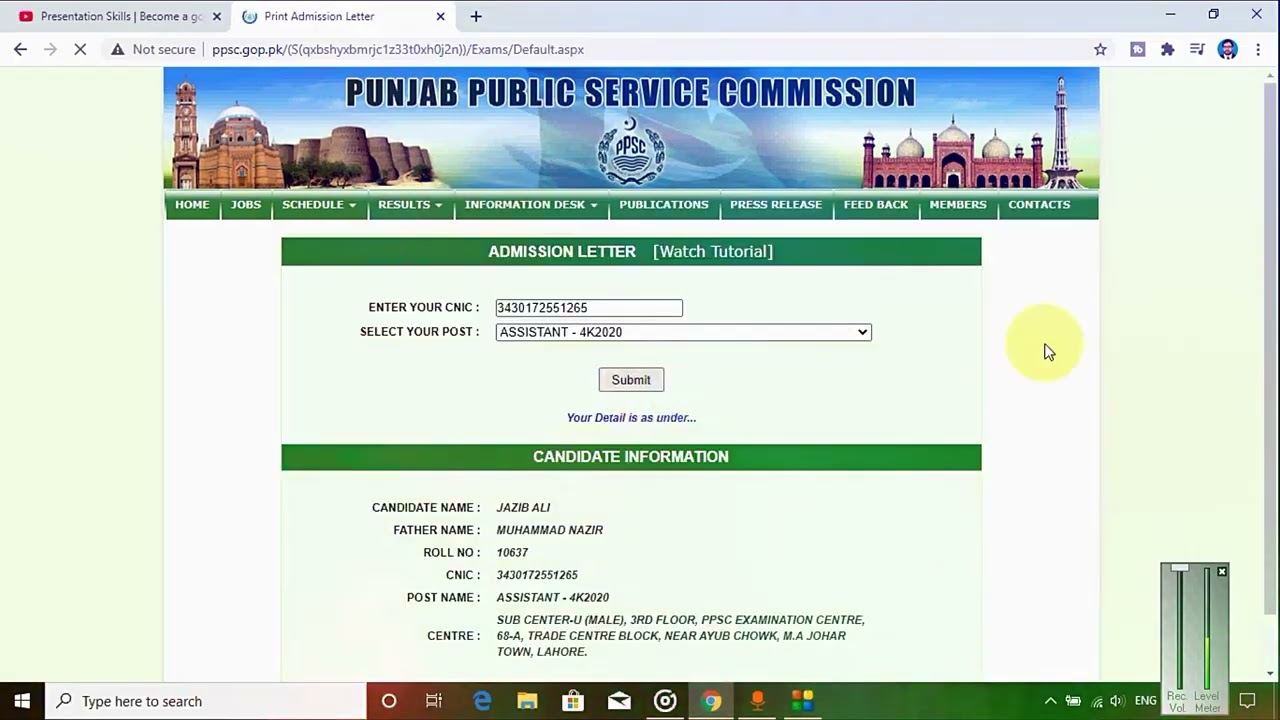
Task: Open Cortana from the taskbar
Action: [389, 701]
